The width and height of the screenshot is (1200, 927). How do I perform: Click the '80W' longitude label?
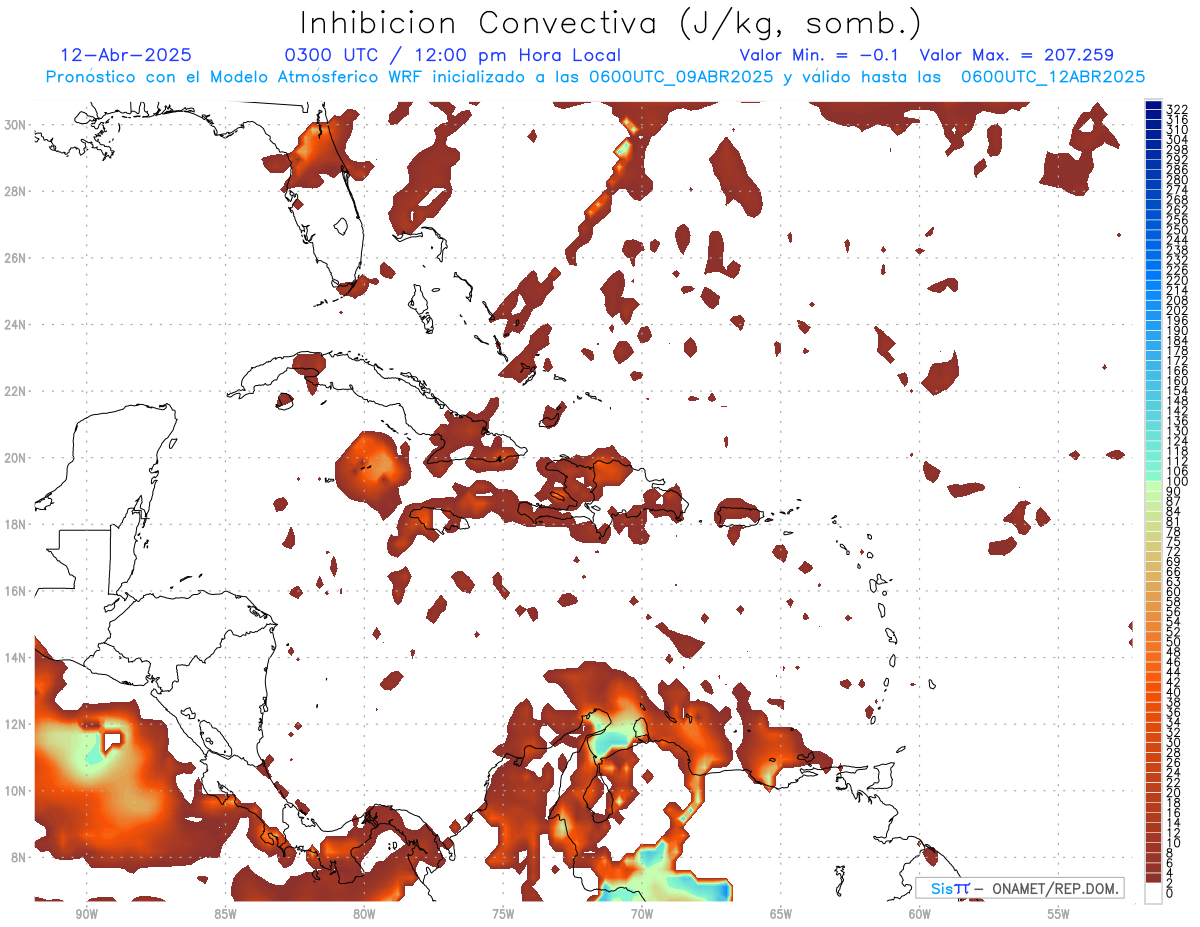pos(364,913)
